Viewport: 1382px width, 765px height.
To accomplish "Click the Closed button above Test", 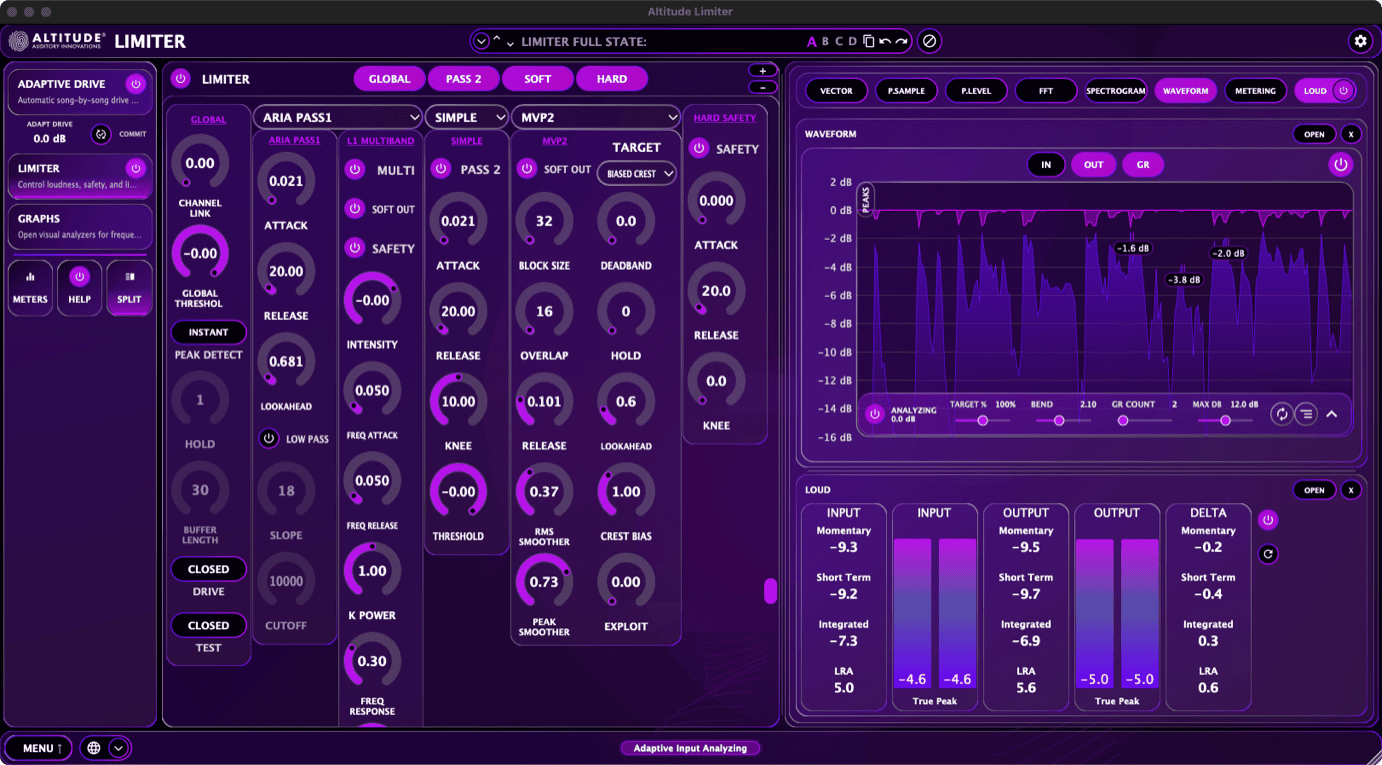I will point(208,625).
